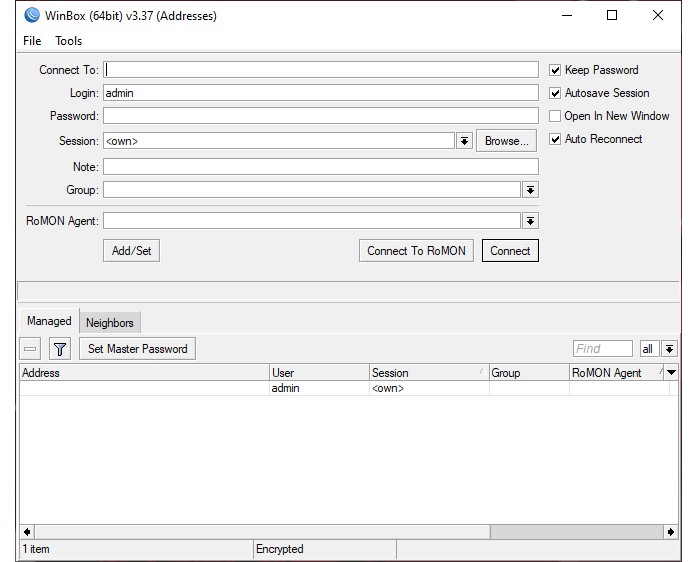This screenshot has width=696, height=562.
Task: Expand the Session dropdown arrow
Action: [x=464, y=141]
